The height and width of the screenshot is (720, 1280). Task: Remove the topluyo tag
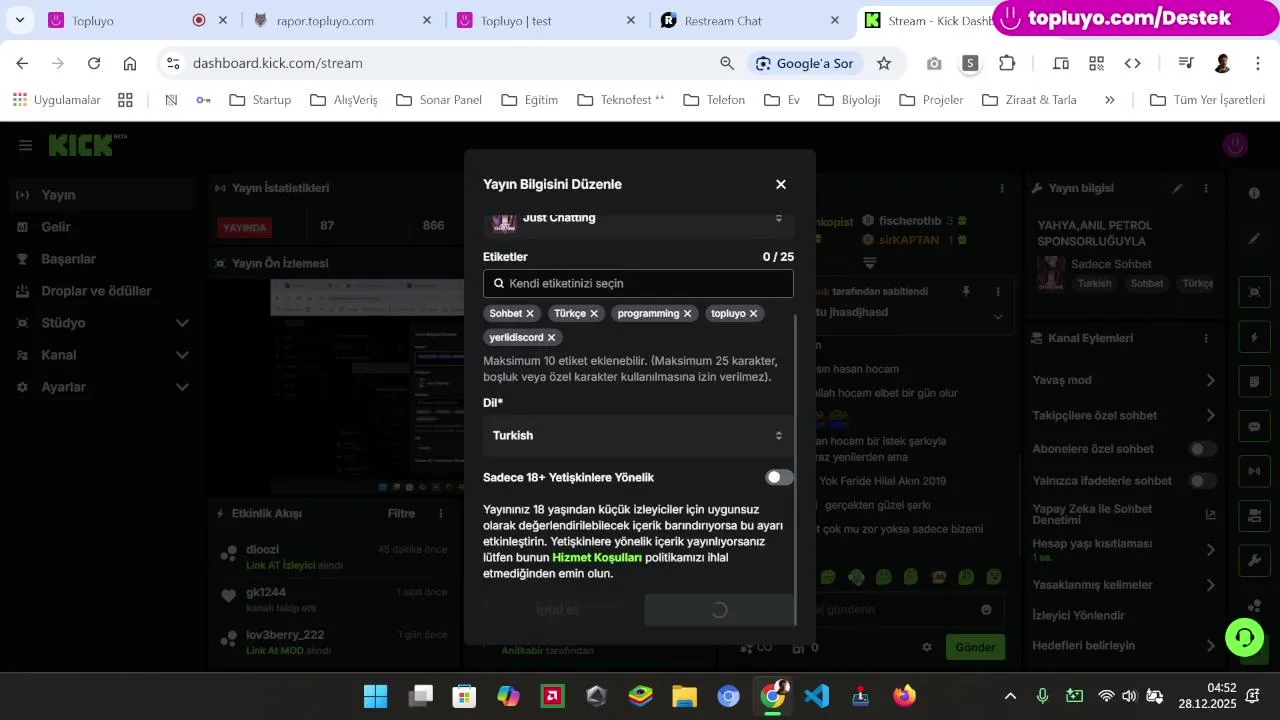click(754, 313)
